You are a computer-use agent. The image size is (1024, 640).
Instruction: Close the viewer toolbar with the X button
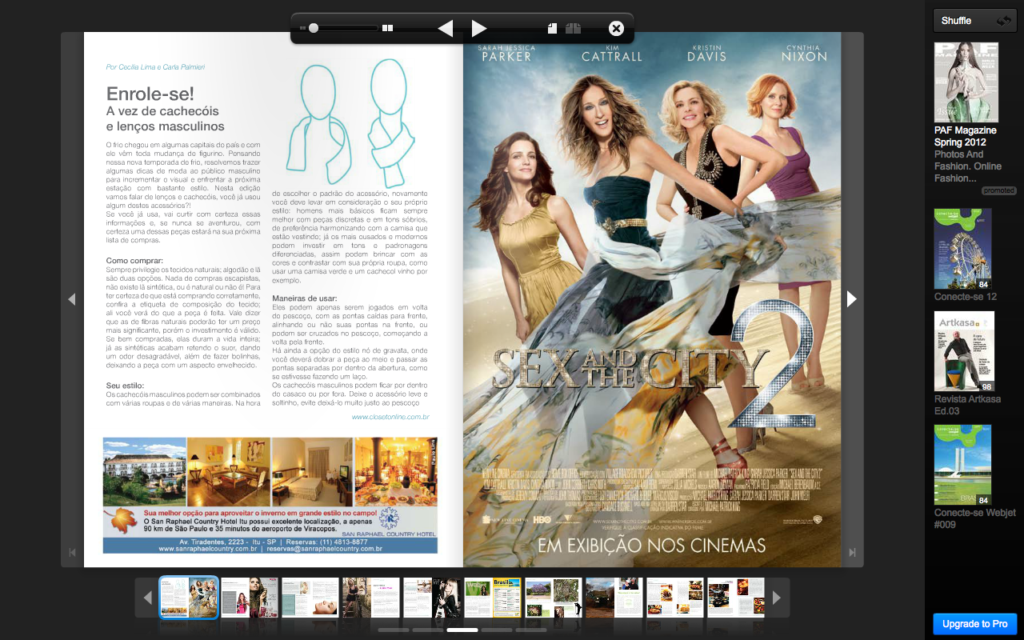click(x=616, y=28)
